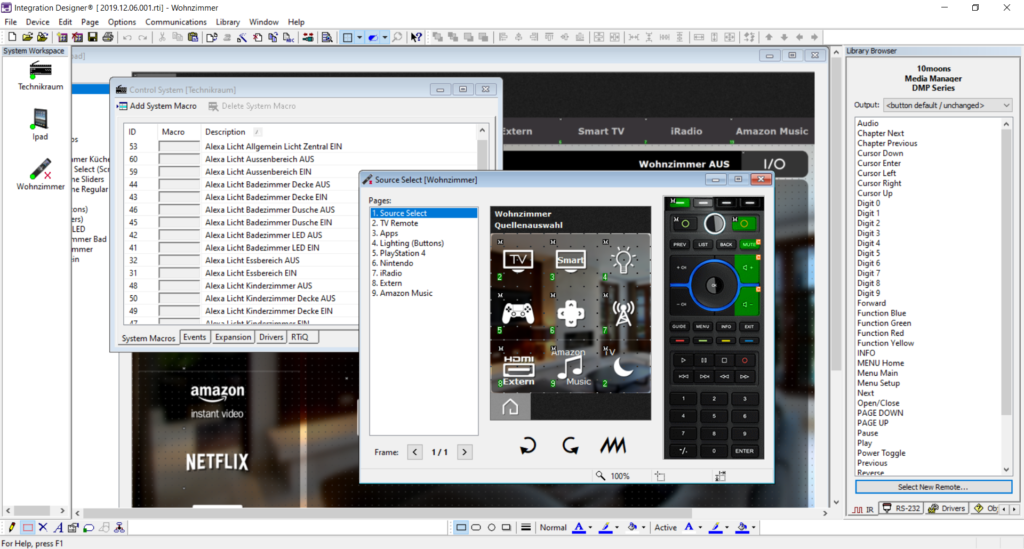This screenshot has width=1024, height=549.
Task: Open the Library menu
Action: [x=227, y=22]
